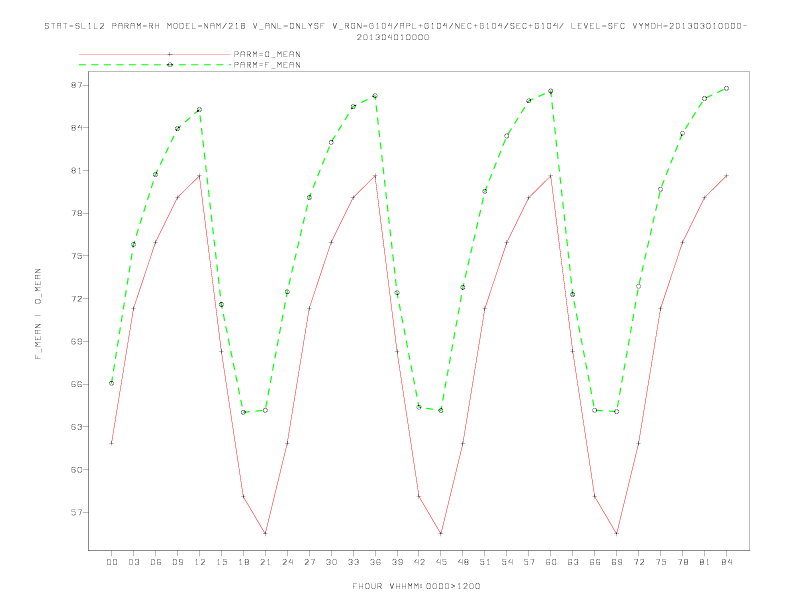
Task: Click the O_MEAN plus marker at hour 00
Action: pos(112,443)
